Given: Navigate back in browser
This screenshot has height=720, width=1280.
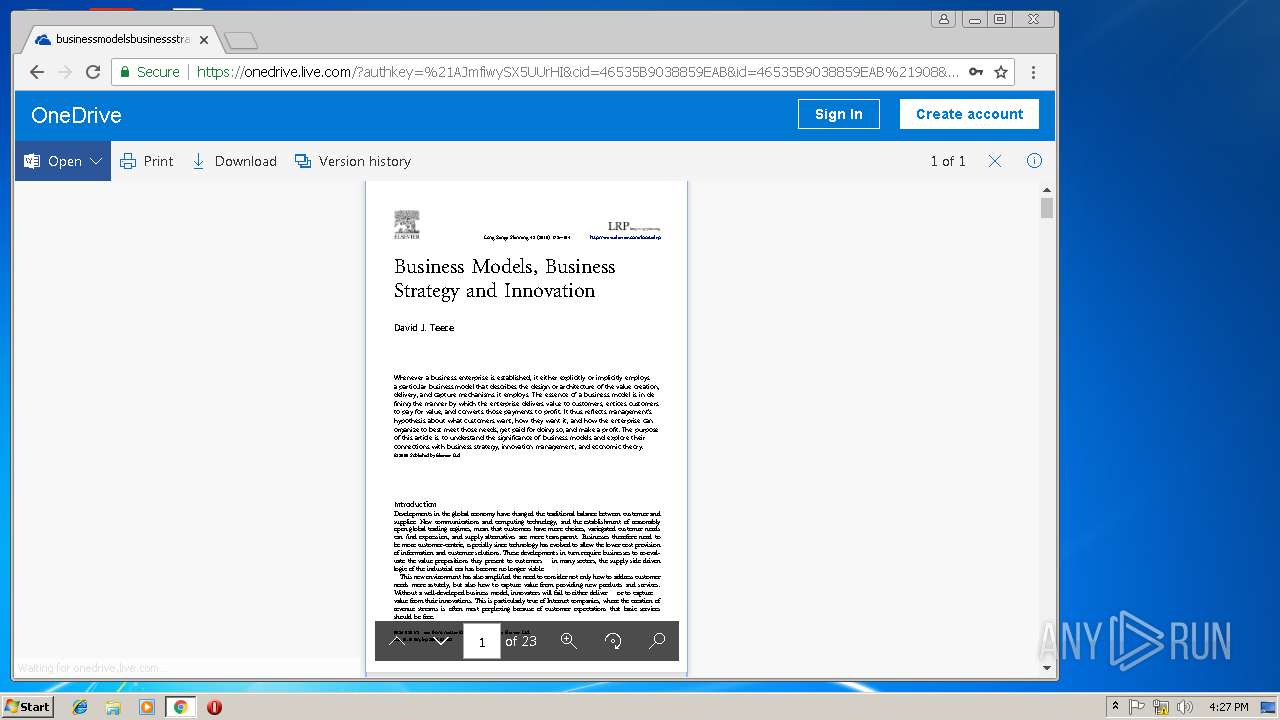Looking at the screenshot, I should (37, 72).
